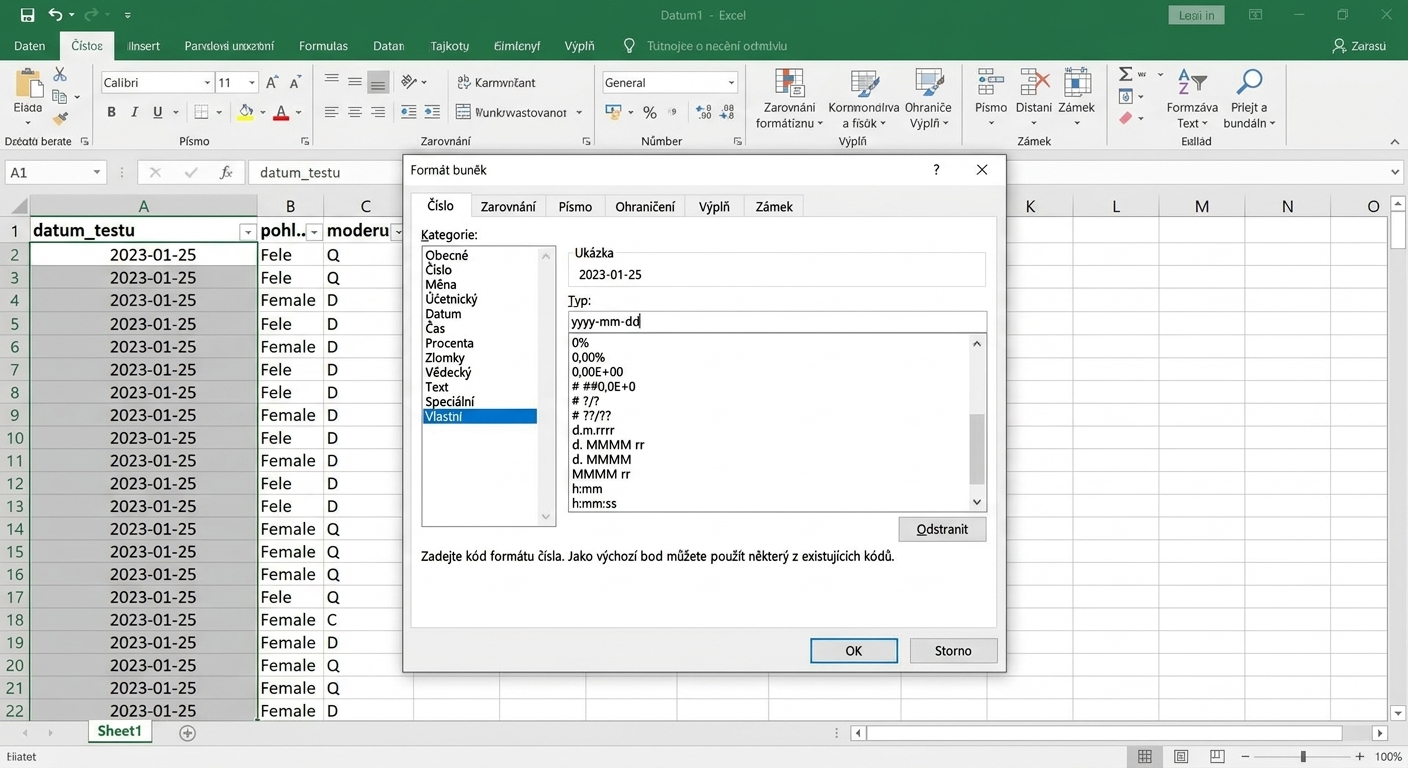The height and width of the screenshot is (768, 1408).
Task: Select the d.m.rrrr format type
Action: [593, 430]
